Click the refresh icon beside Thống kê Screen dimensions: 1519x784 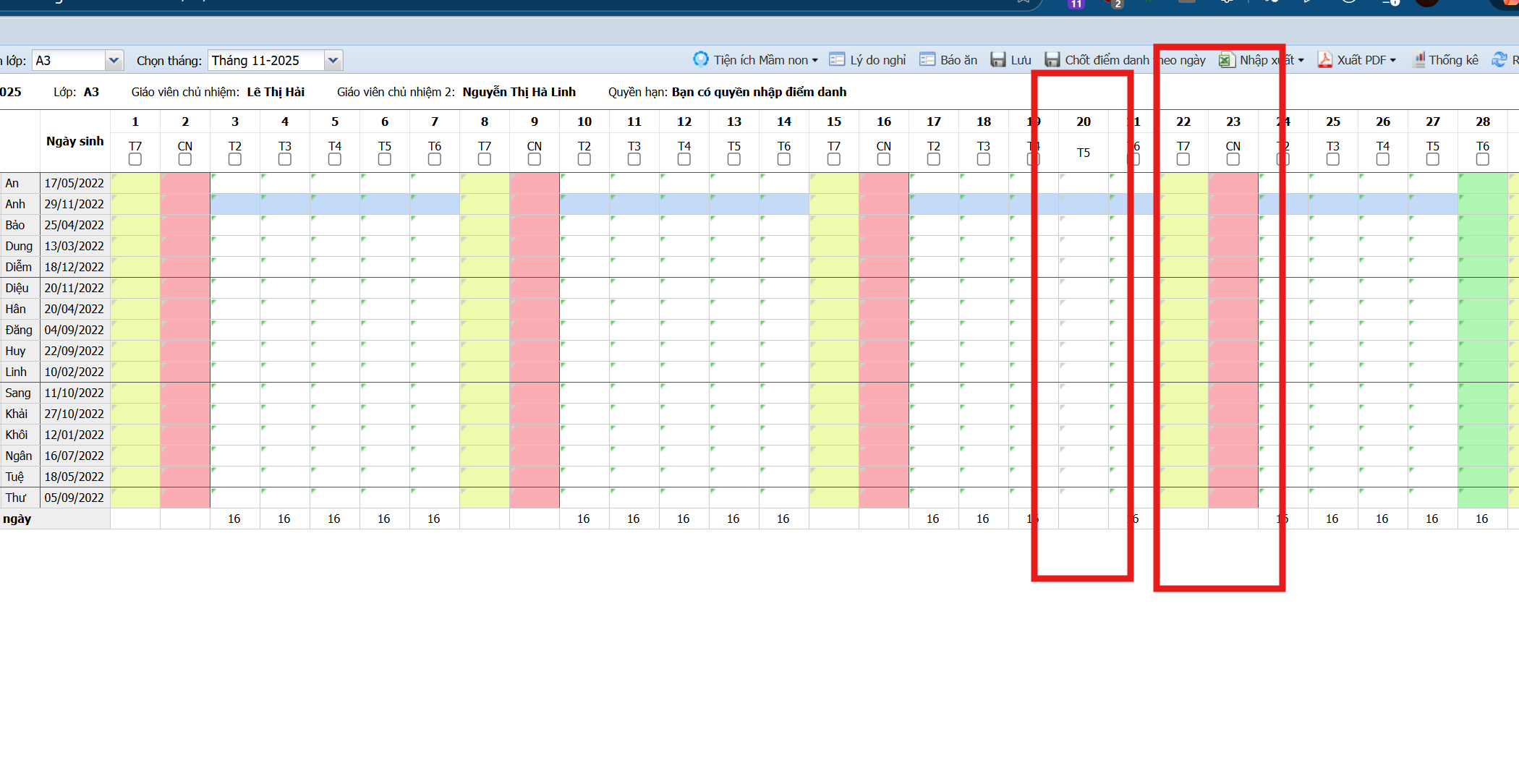1499,60
